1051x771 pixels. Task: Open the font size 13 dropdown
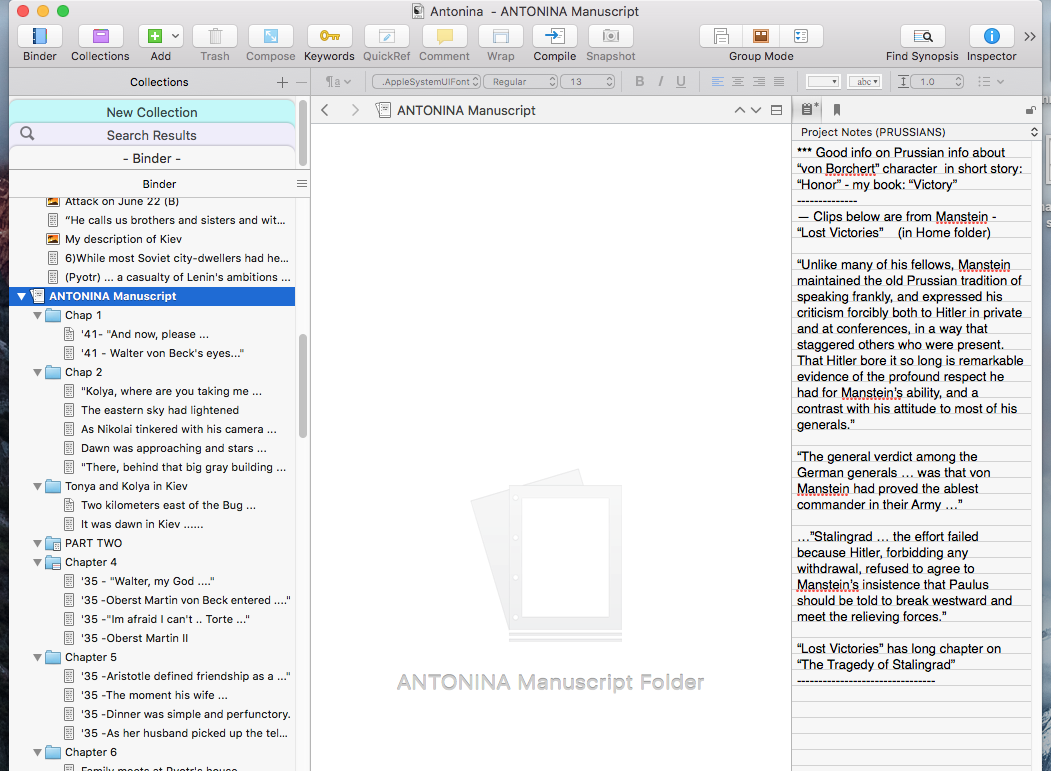pyautogui.click(x=588, y=82)
